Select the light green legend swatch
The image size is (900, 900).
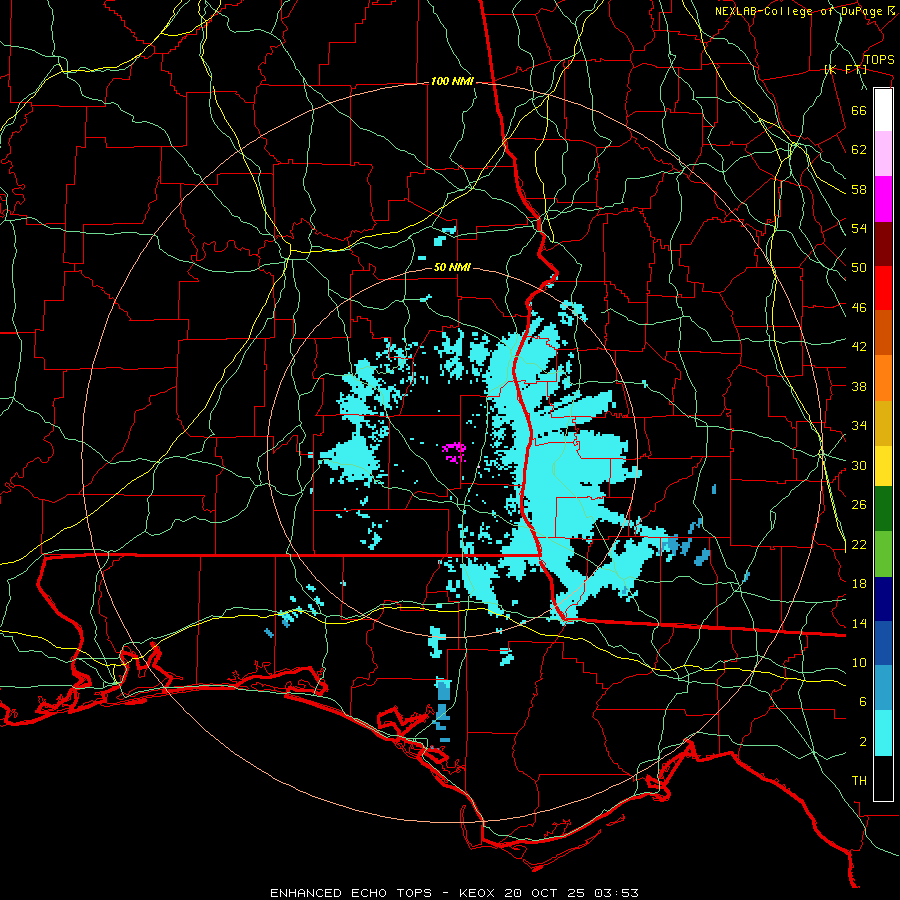click(883, 554)
